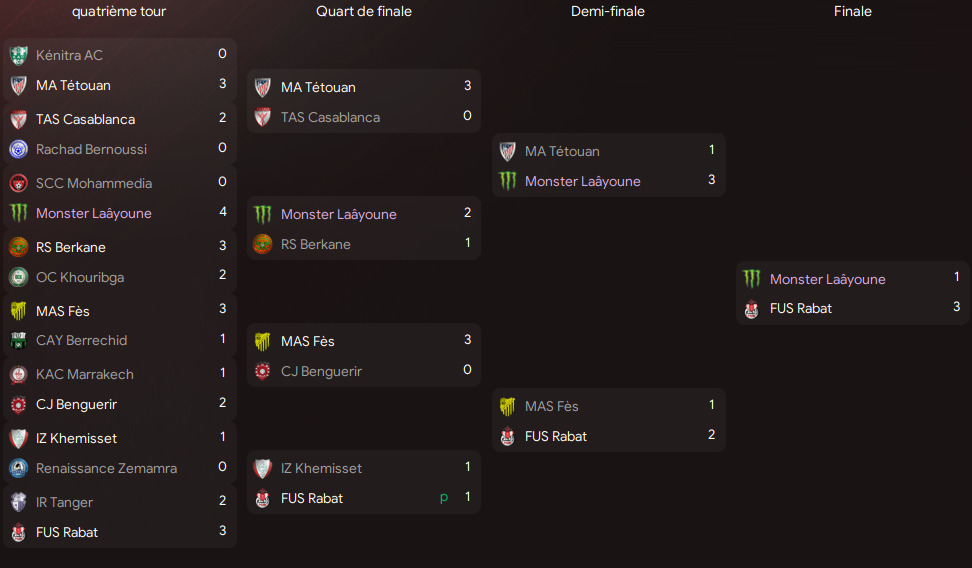Click the penalty 'p' indicator beside FUS Rabat

tap(444, 498)
